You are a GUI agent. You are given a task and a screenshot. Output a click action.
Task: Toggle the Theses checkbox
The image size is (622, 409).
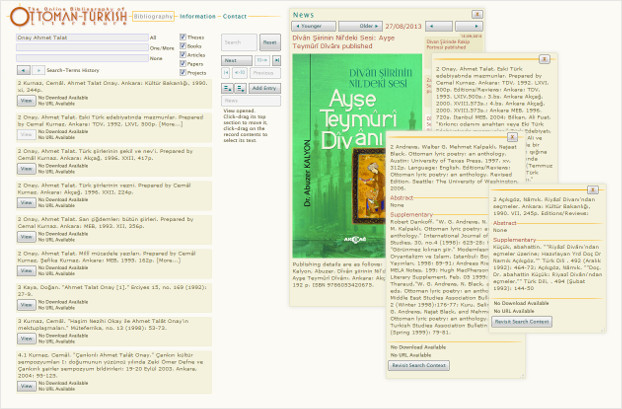[x=183, y=37]
